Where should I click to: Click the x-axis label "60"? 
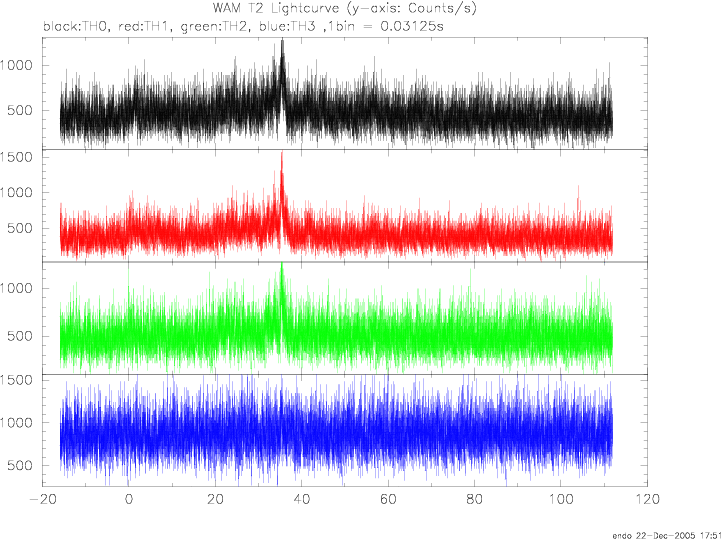click(x=388, y=499)
